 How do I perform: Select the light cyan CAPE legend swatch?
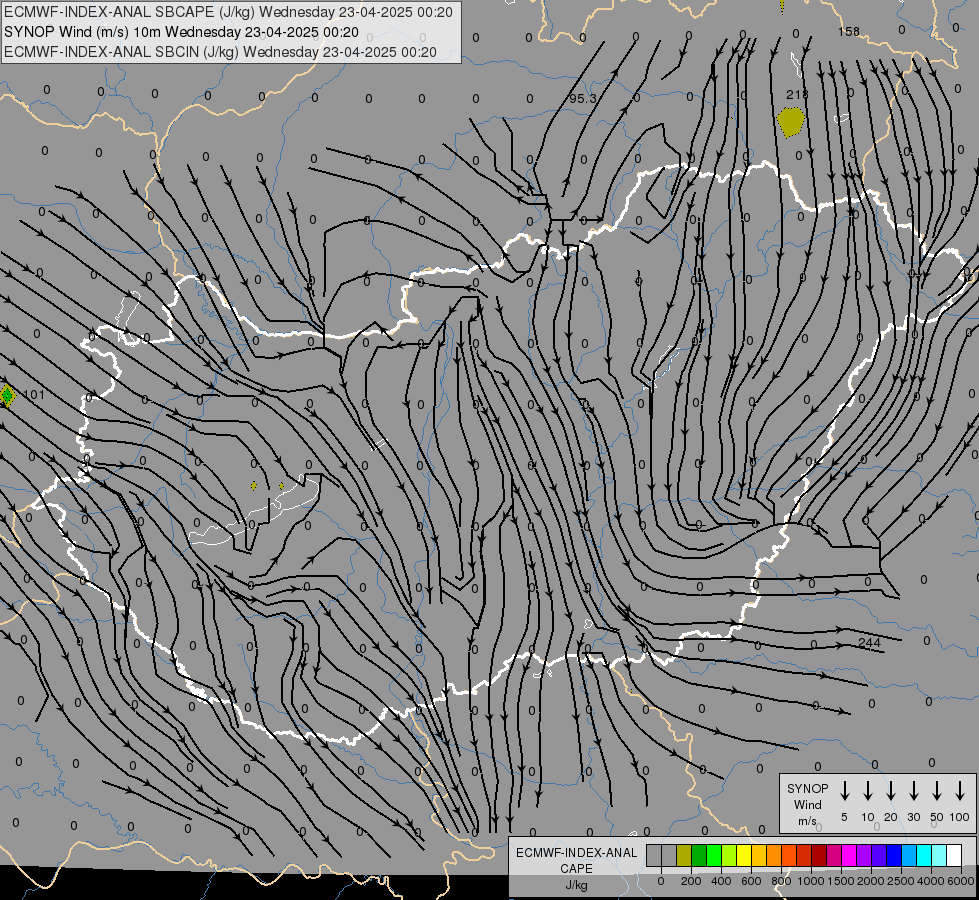[940, 855]
